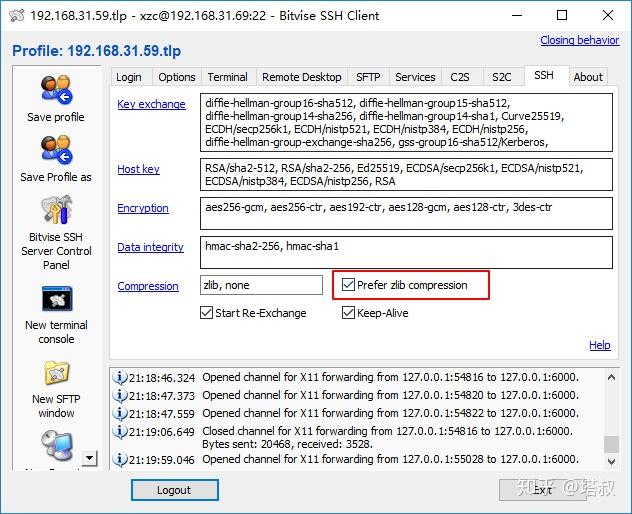Click the Closing behavior link
This screenshot has width=632, height=514.
click(580, 40)
